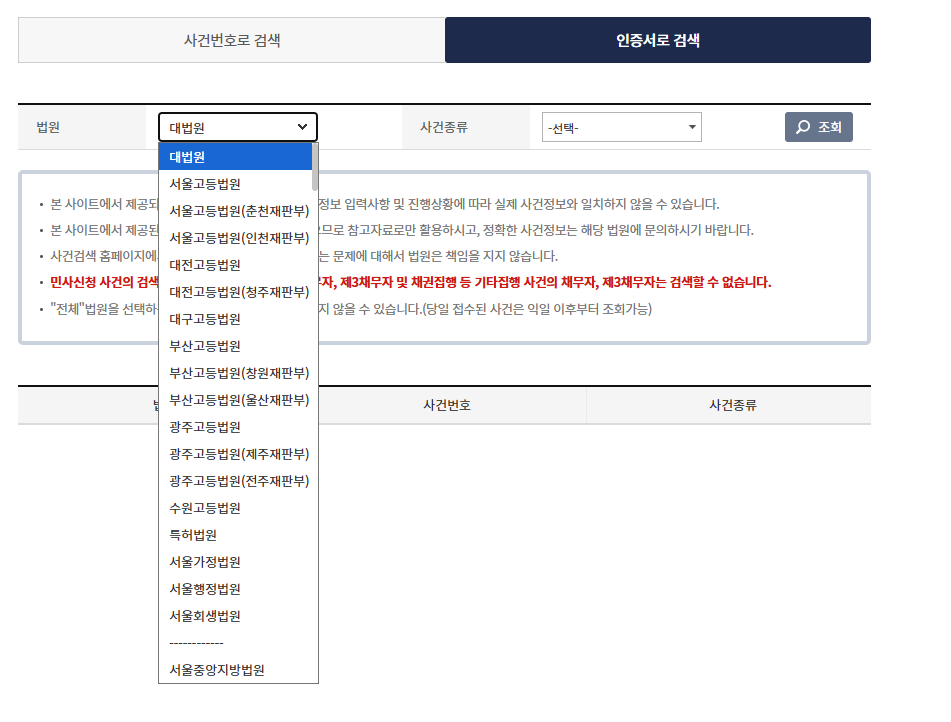This screenshot has width=951, height=722.
Task: Choose 서울고등법원 from the list
Action: pos(235,184)
